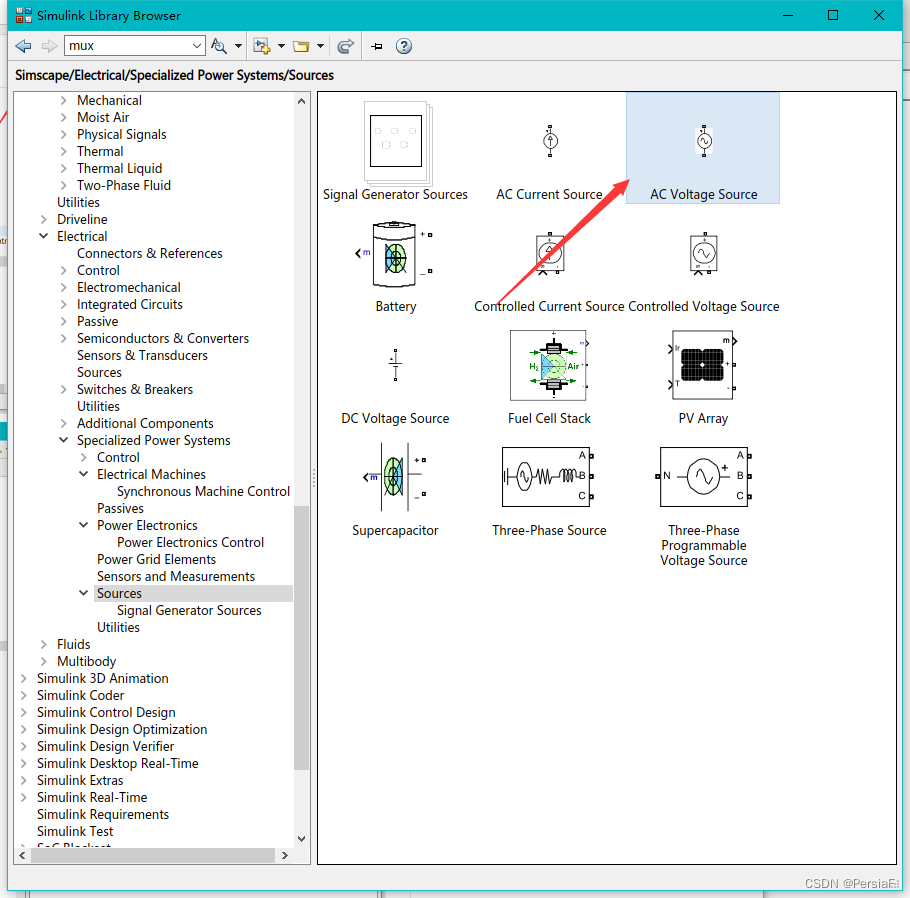This screenshot has width=910, height=898.
Task: Click the forward navigation arrow
Action: (50, 46)
